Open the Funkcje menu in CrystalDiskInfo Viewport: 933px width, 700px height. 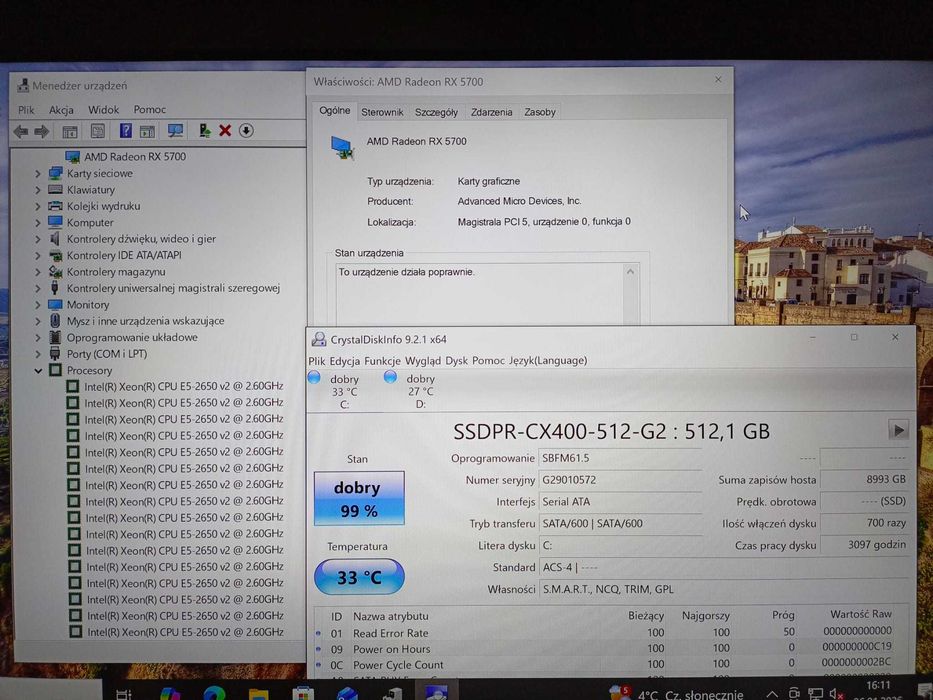382,361
